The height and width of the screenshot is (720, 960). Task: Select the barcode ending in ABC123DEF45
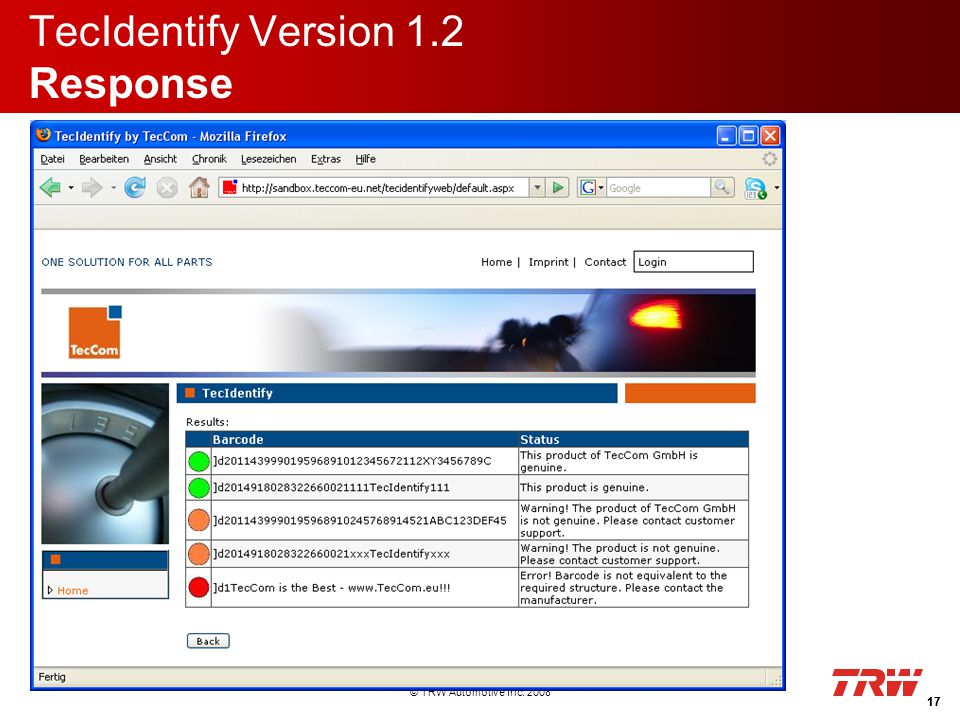tap(360, 521)
